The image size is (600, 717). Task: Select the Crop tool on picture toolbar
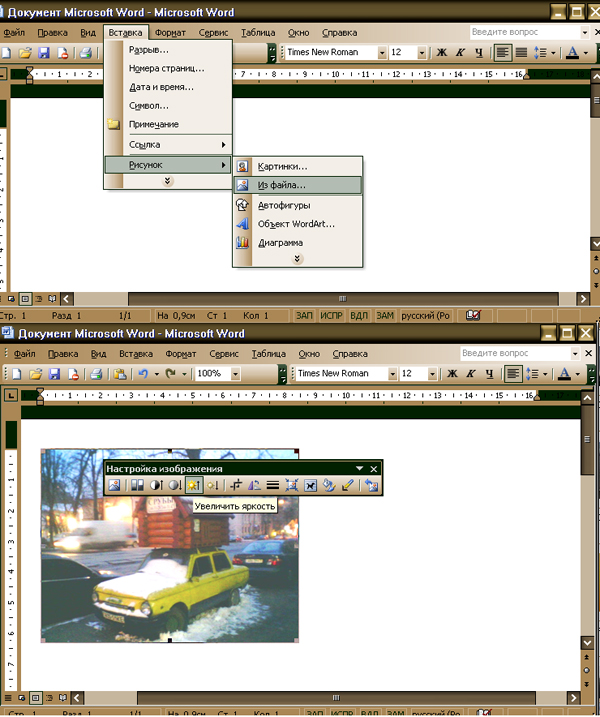pyautogui.click(x=236, y=485)
